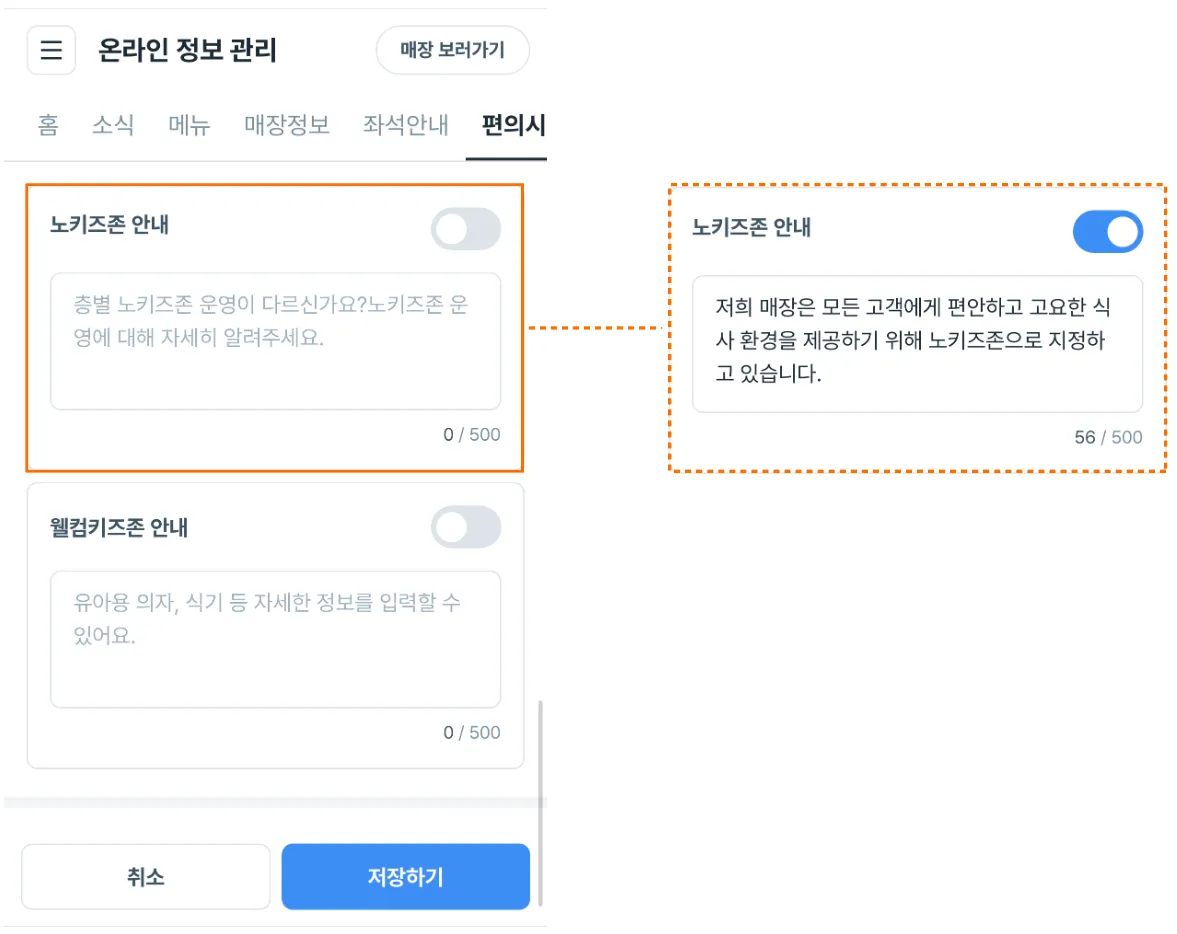
Task: Click the 취소 button
Action: click(x=146, y=877)
